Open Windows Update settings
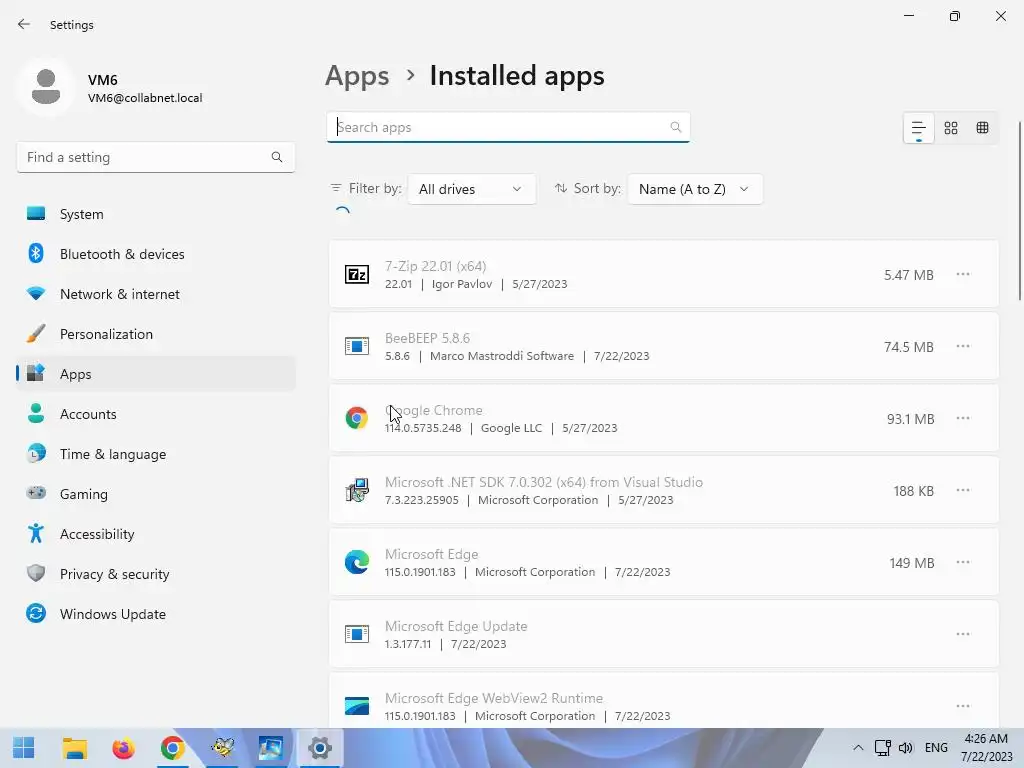 155,614
